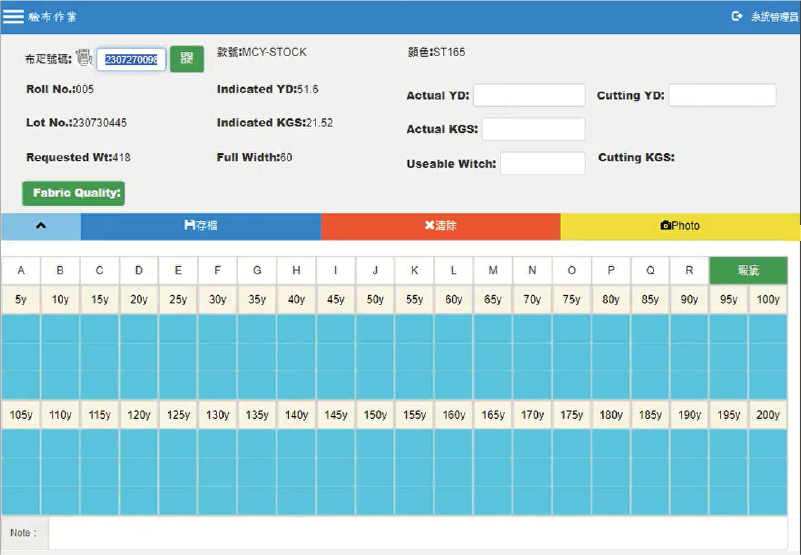Image resolution: width=801 pixels, height=555 pixels.
Task: Click the 驗布作業 page title
Action: 53,17
